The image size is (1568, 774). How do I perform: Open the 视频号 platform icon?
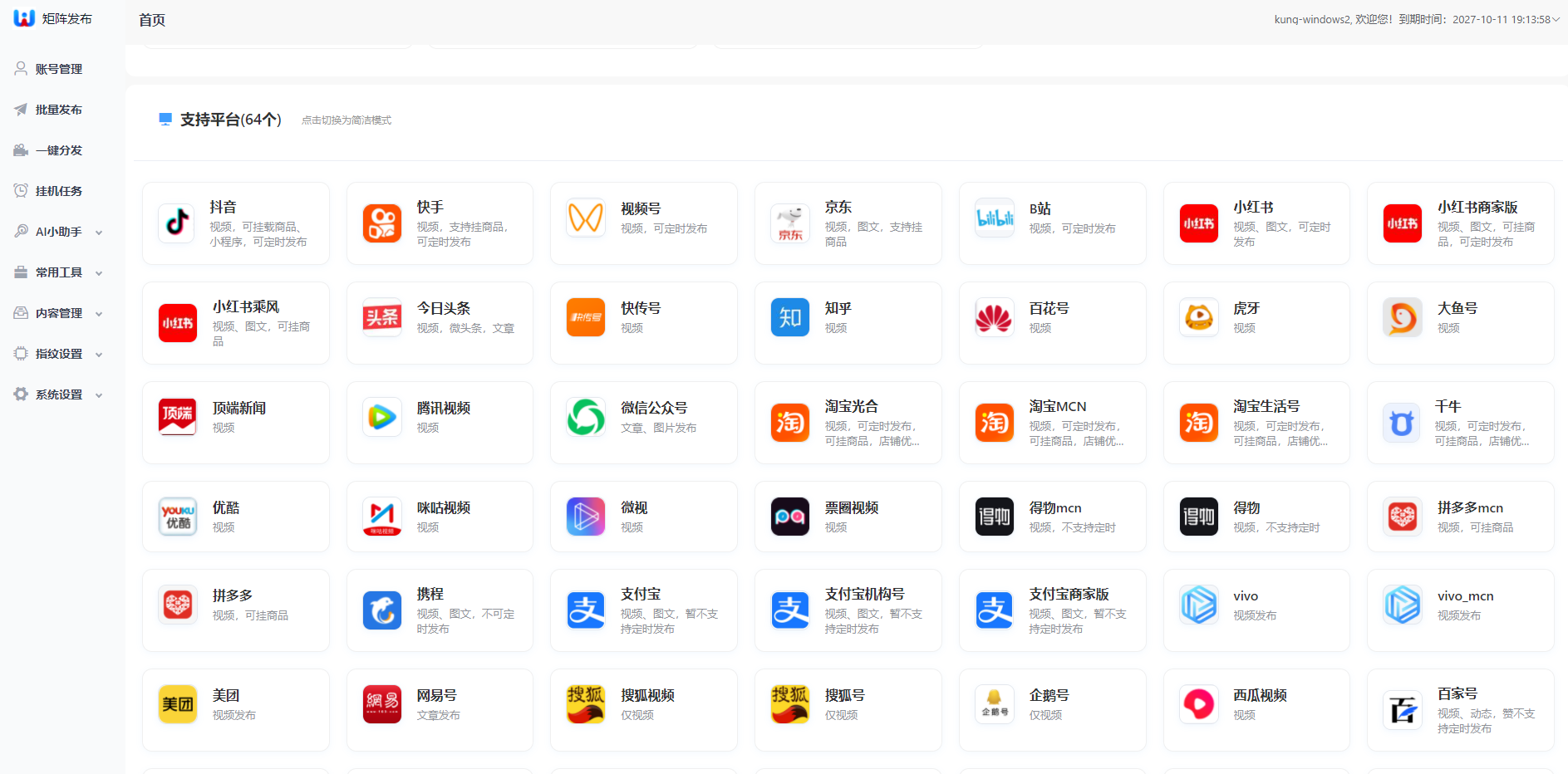pyautogui.click(x=586, y=218)
